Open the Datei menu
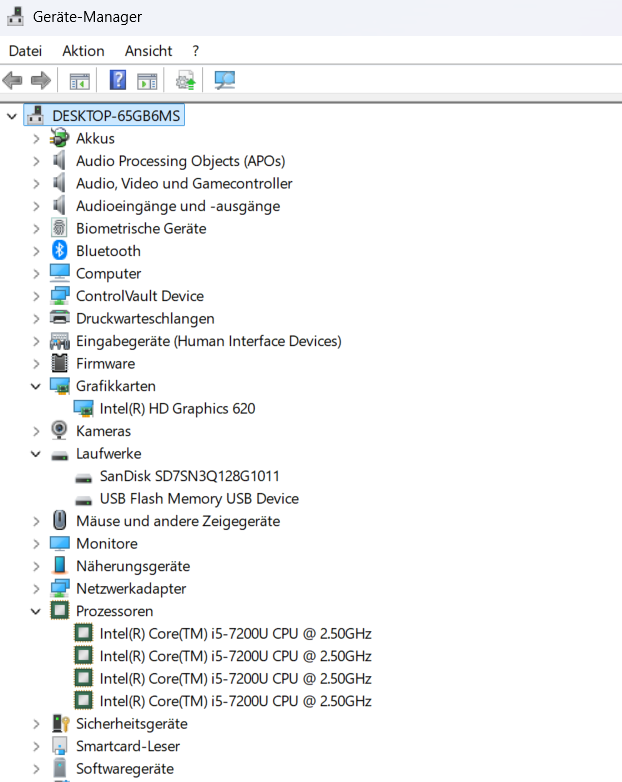The width and height of the screenshot is (622, 782). 25,51
